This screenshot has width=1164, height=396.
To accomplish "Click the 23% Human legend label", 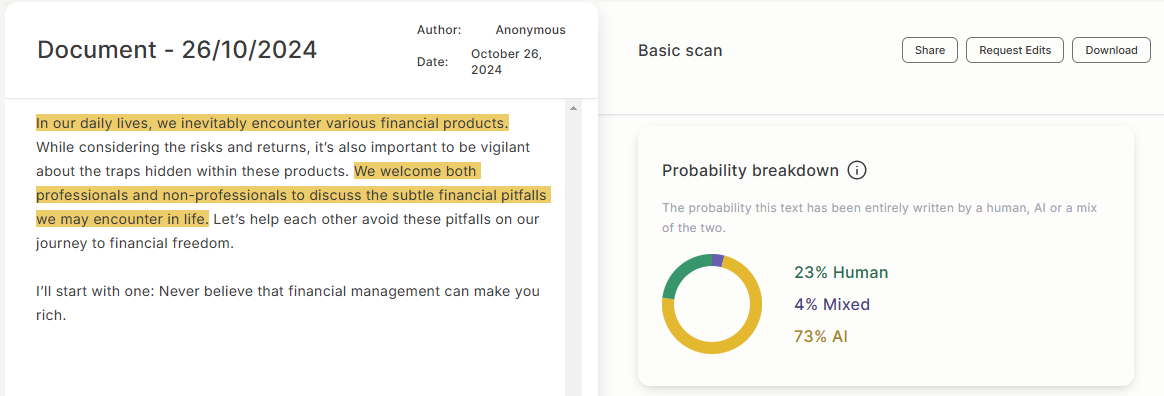I will click(x=841, y=273).
